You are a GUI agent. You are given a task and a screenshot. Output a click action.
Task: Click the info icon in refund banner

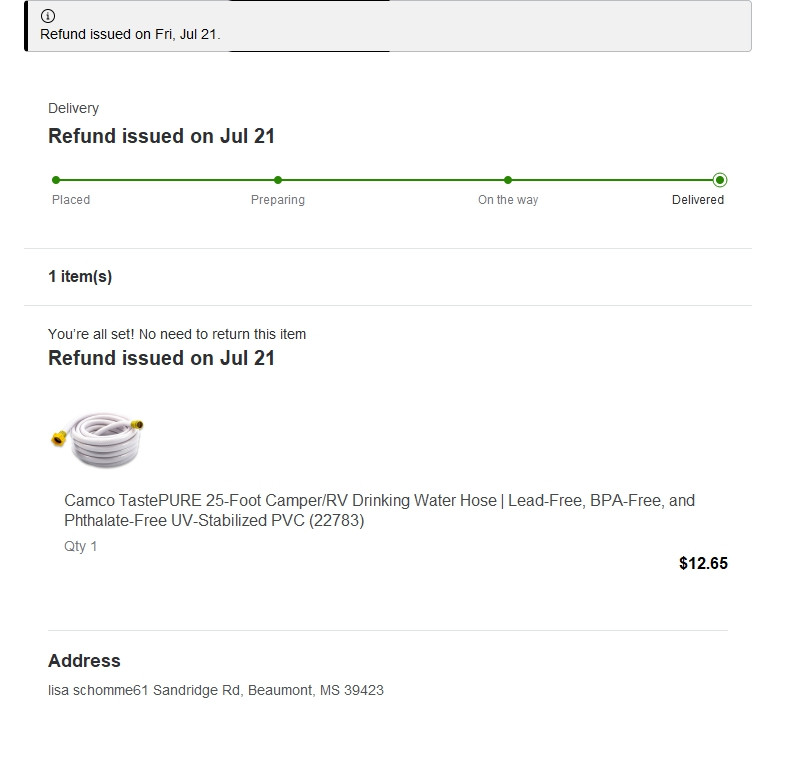pos(48,17)
